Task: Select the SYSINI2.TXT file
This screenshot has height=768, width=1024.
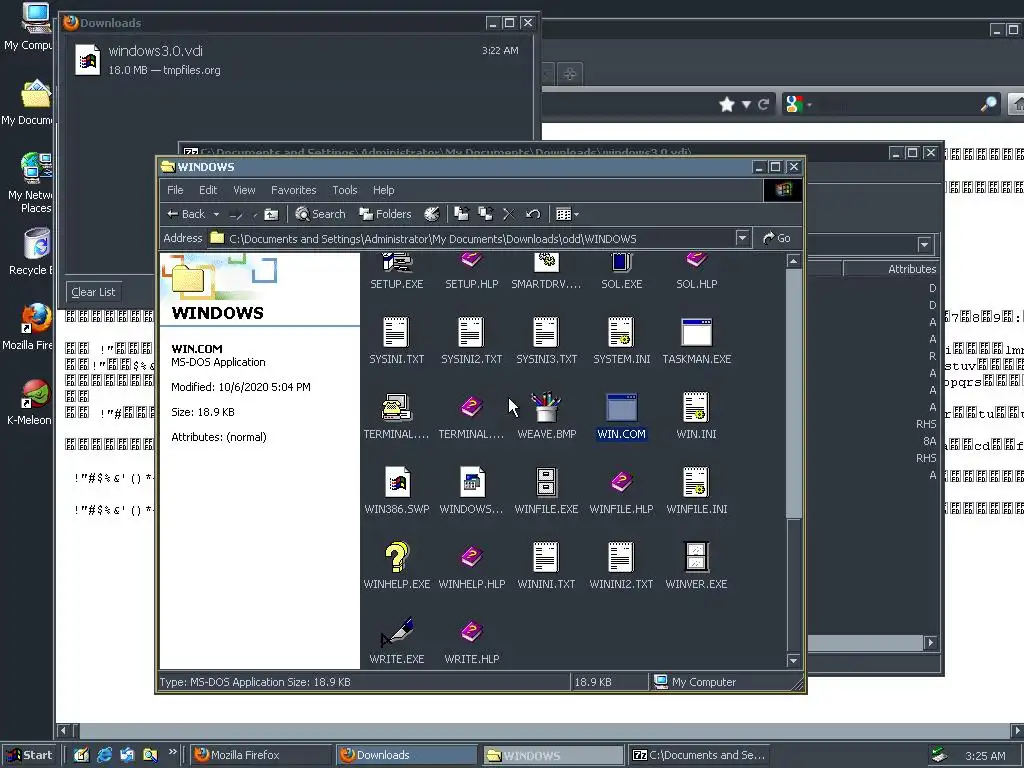Action: 472,341
